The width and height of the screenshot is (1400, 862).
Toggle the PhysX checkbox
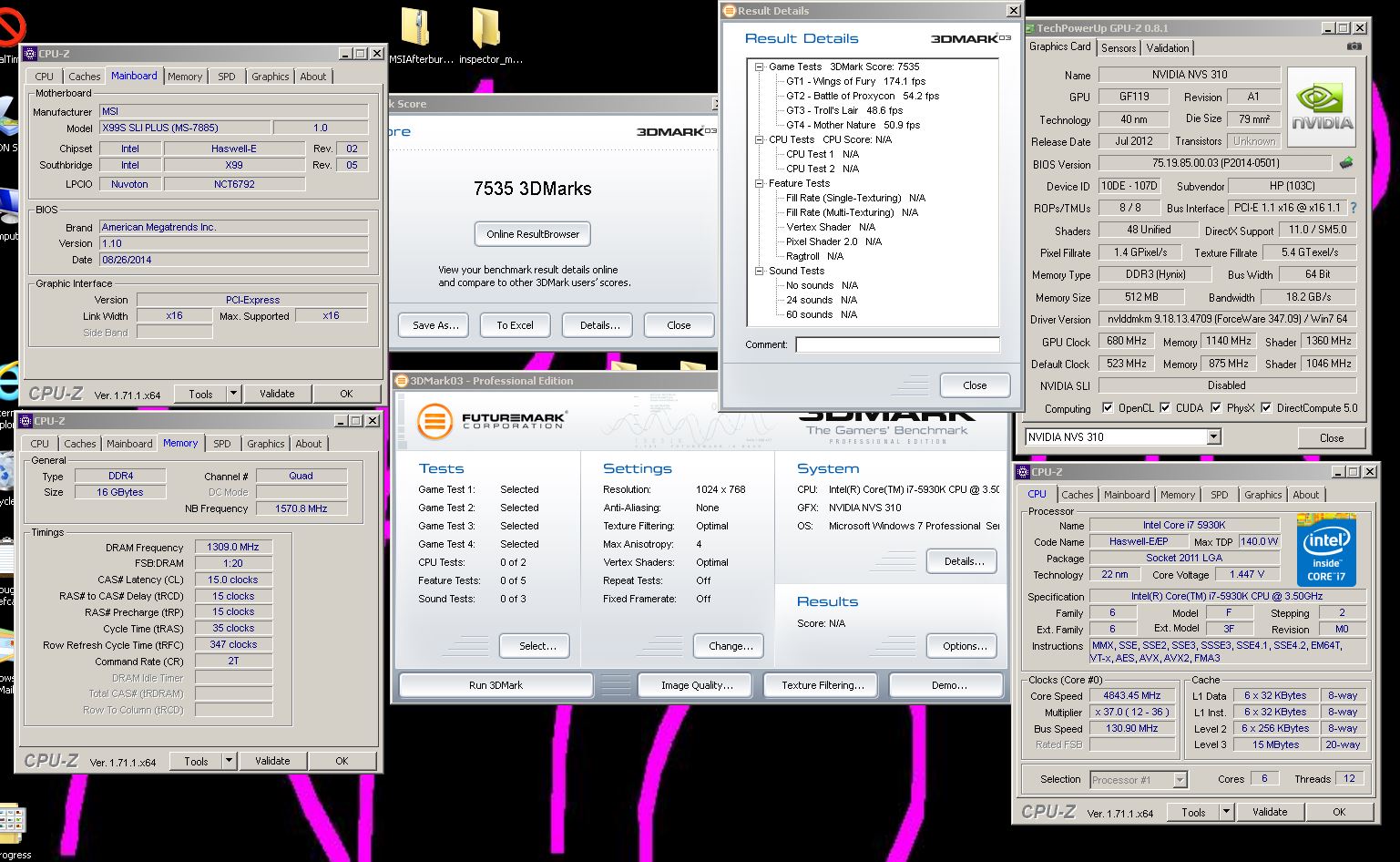coord(1215,407)
